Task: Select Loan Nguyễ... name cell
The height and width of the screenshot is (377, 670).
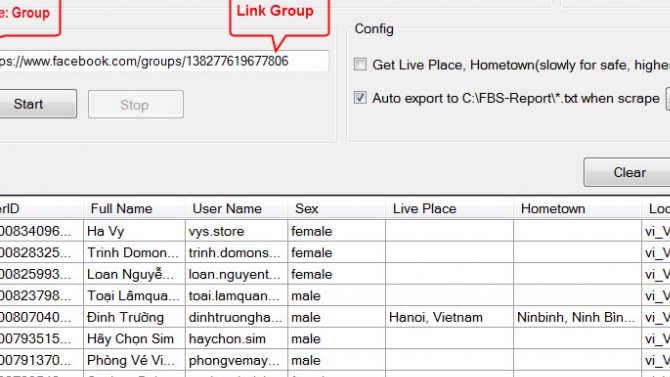Action: pyautogui.click(x=134, y=274)
